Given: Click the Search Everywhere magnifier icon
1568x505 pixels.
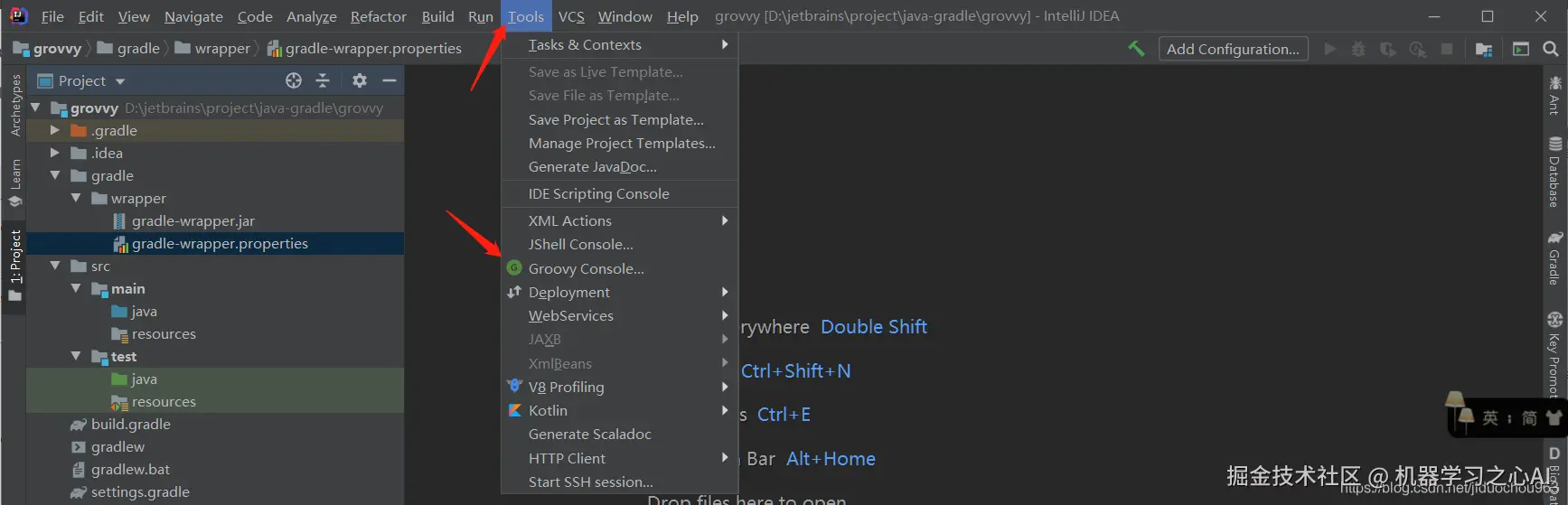Looking at the screenshot, I should pyautogui.click(x=1551, y=49).
